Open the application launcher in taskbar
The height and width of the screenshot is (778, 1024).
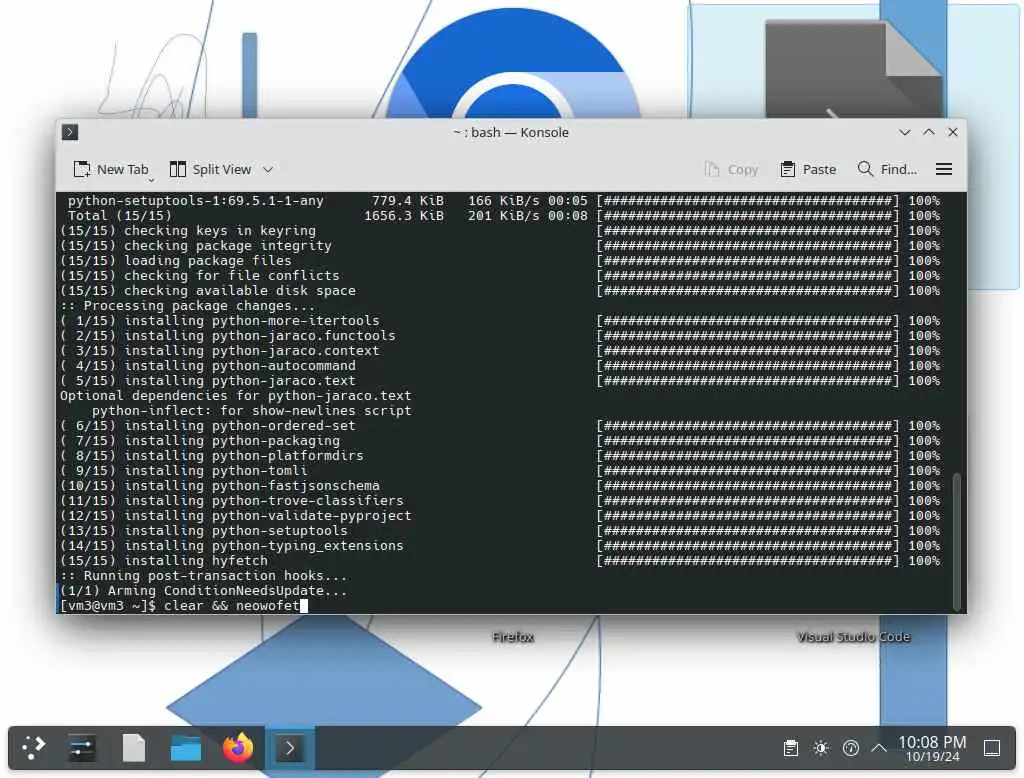click(x=33, y=747)
